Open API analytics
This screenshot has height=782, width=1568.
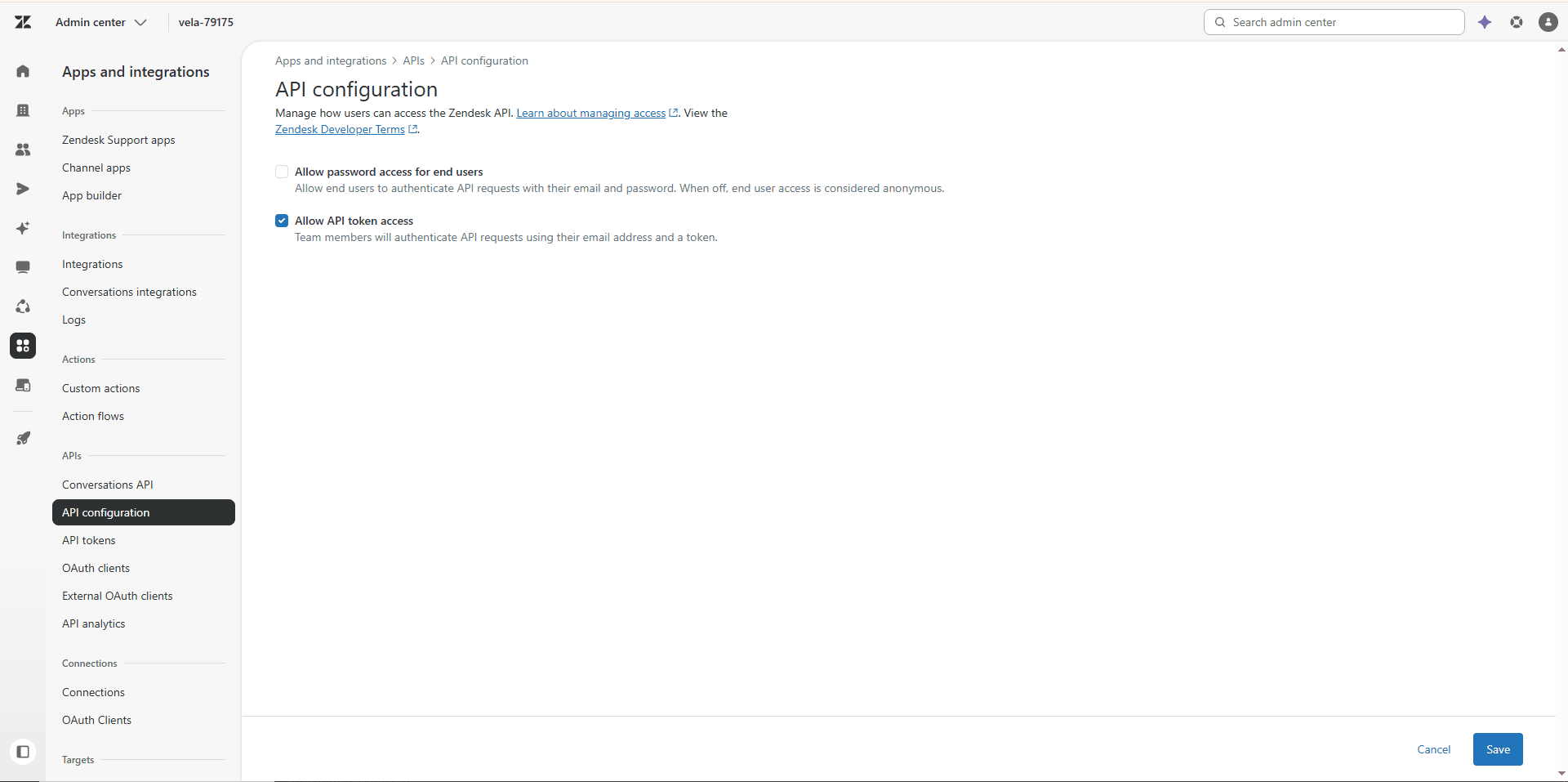pos(94,623)
